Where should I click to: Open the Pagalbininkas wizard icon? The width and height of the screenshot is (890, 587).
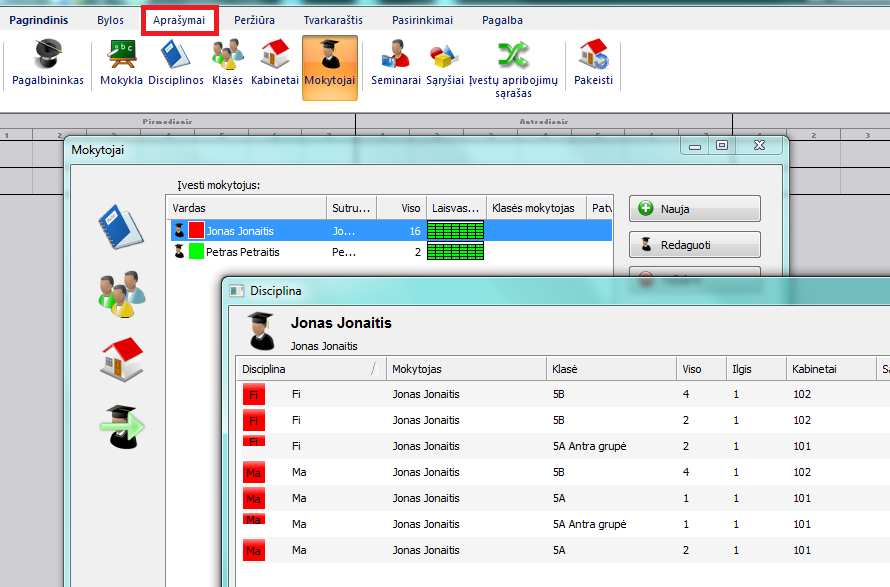(47, 62)
